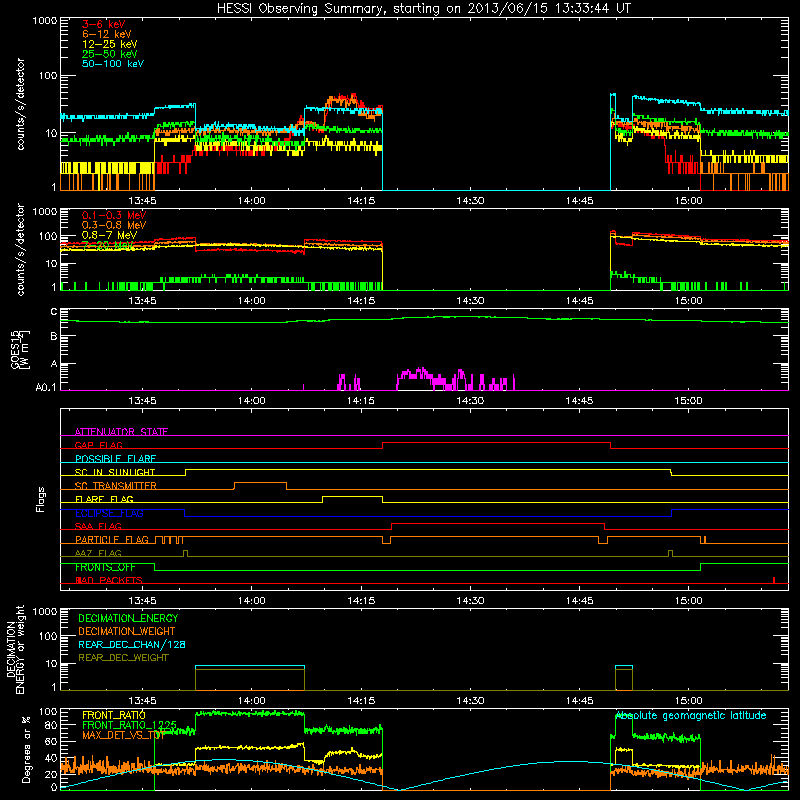Select the red "3-6 keV" legend entry
Screen dimensions: 800x800
tap(103, 24)
